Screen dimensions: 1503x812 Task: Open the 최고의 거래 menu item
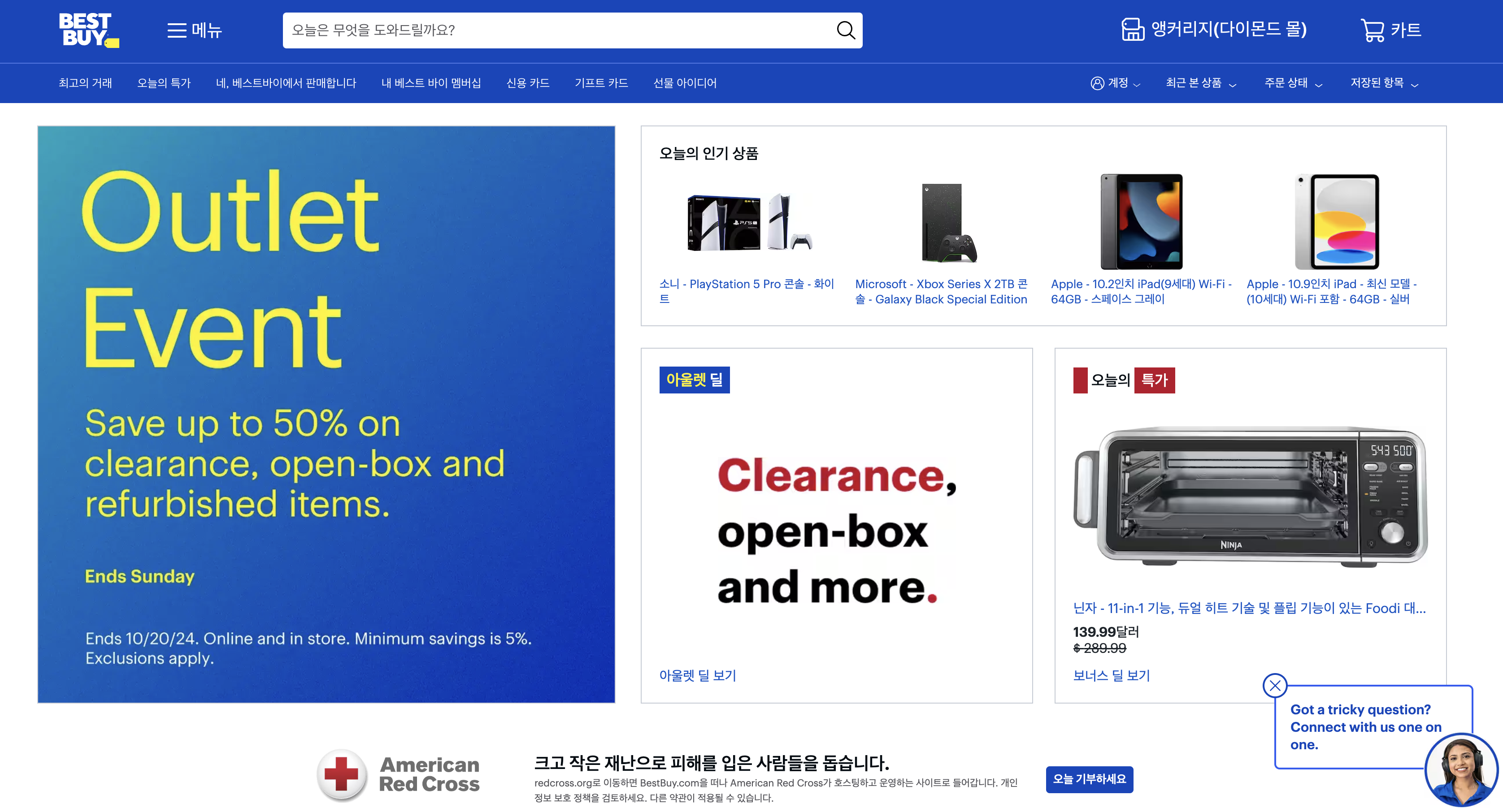(x=85, y=83)
